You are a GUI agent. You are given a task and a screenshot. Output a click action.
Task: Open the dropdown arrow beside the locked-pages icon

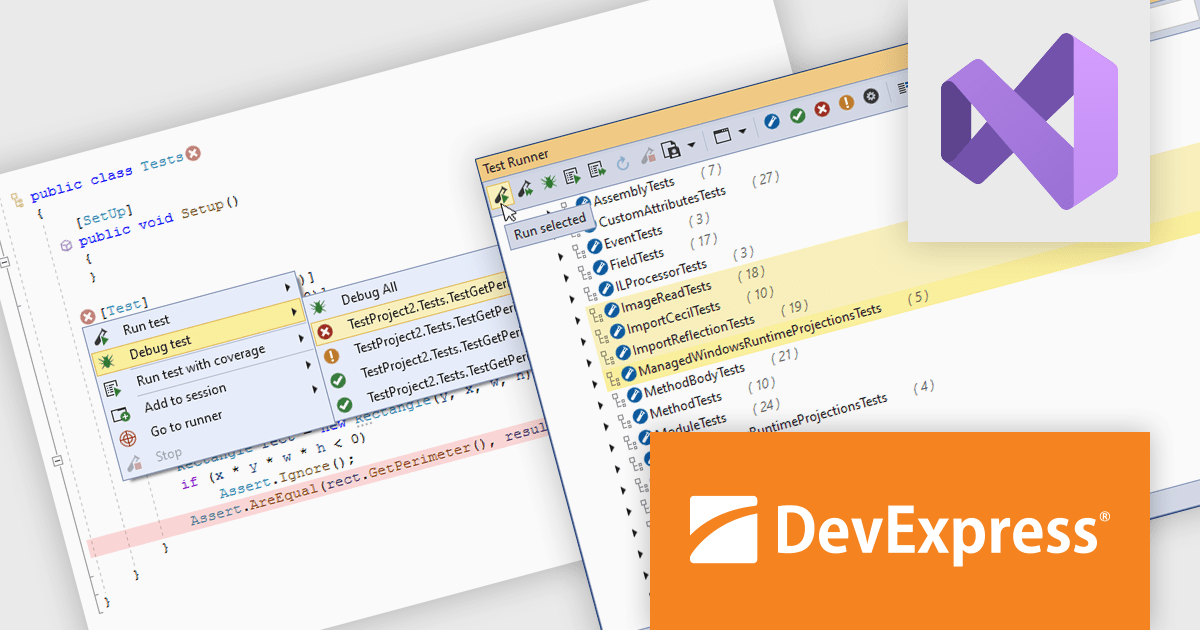[691, 146]
